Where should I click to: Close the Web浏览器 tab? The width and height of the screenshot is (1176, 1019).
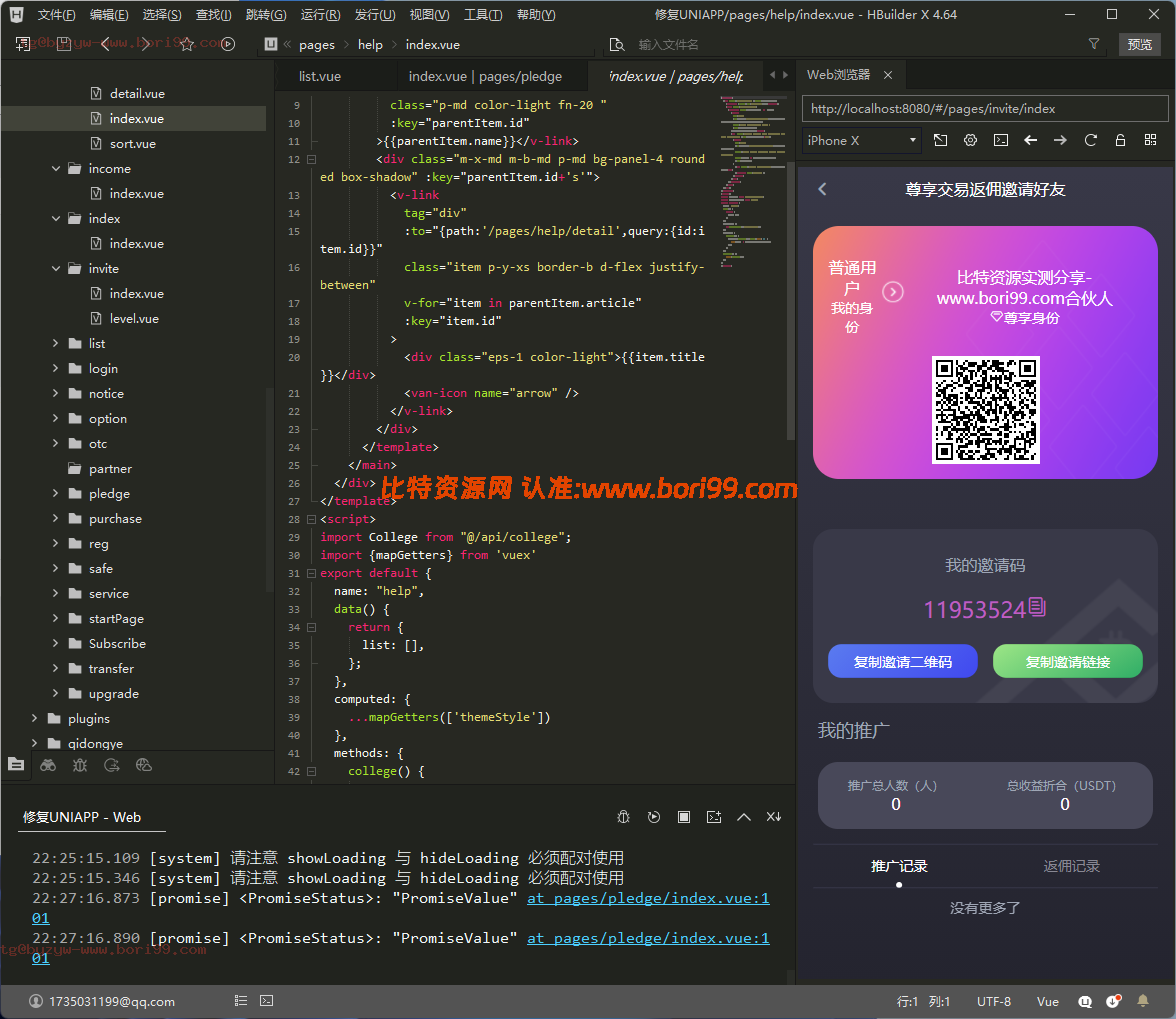click(888, 75)
